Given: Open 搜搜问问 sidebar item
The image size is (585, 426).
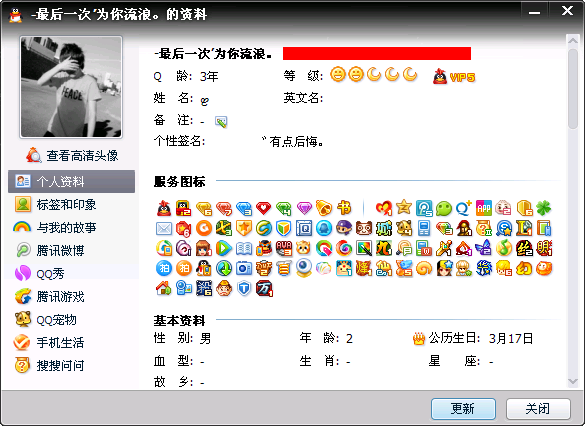Looking at the screenshot, I should 71,366.
